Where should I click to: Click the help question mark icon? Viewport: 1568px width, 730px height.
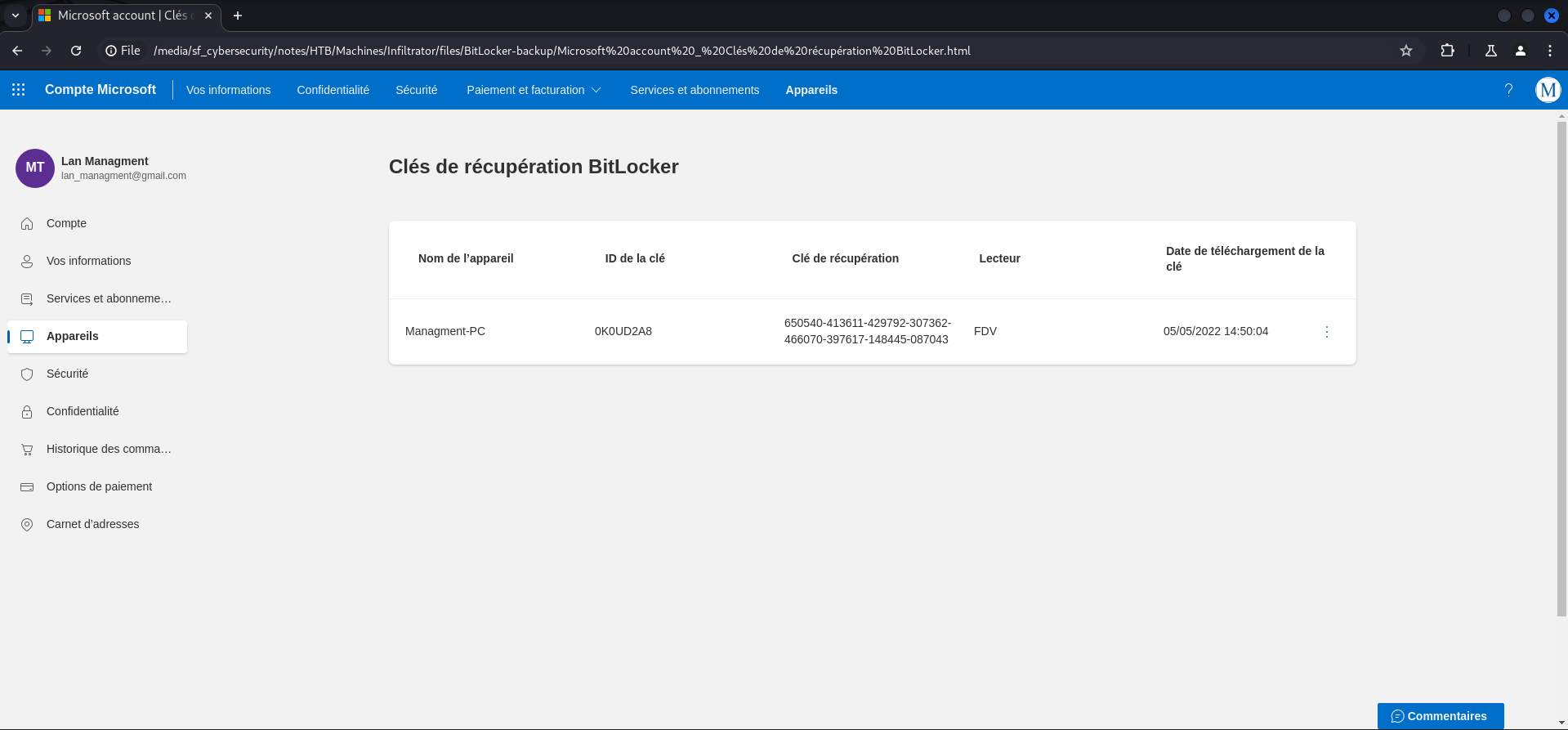pyautogui.click(x=1508, y=90)
